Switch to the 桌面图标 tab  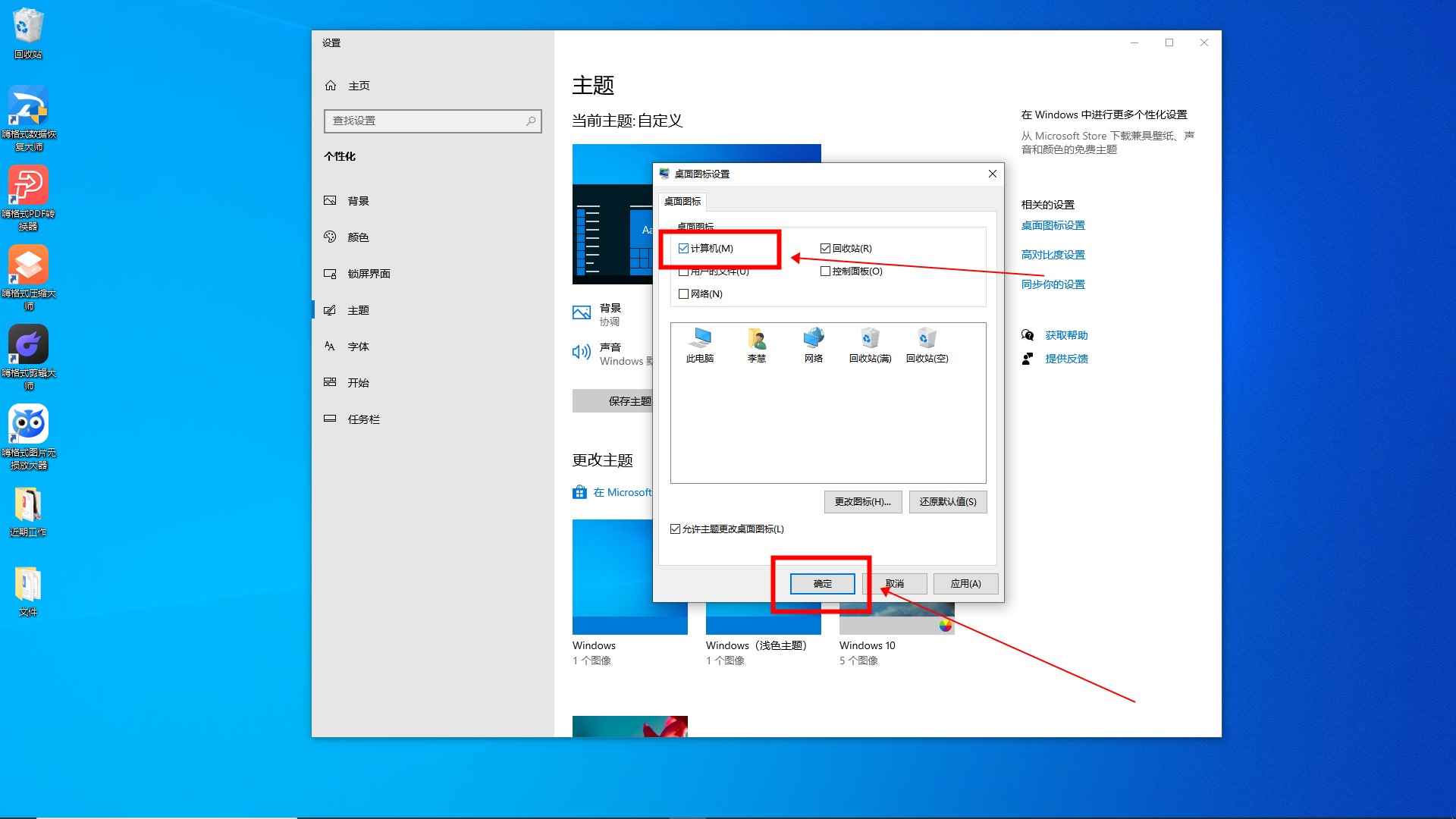click(x=682, y=202)
